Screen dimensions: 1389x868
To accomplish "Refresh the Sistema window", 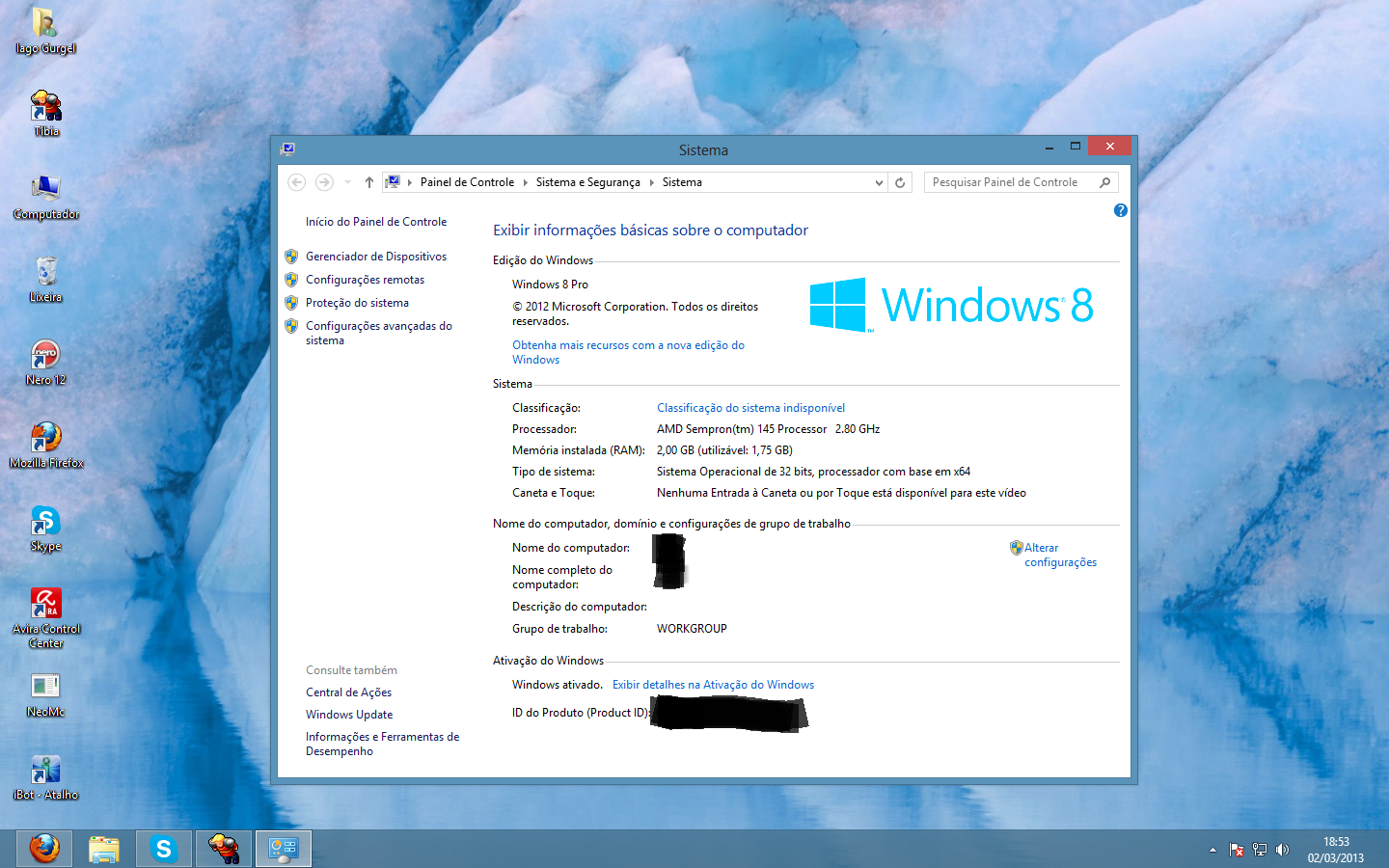I will point(900,182).
